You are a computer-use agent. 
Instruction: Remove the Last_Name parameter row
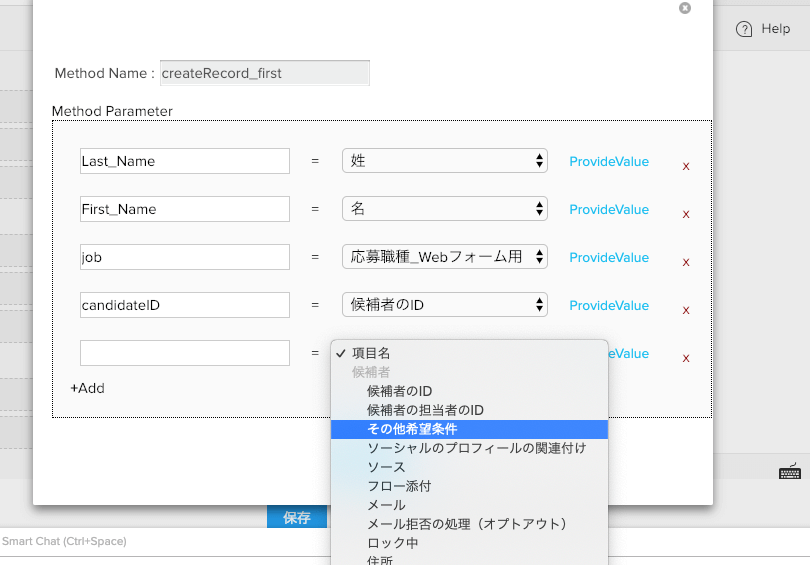tap(686, 166)
